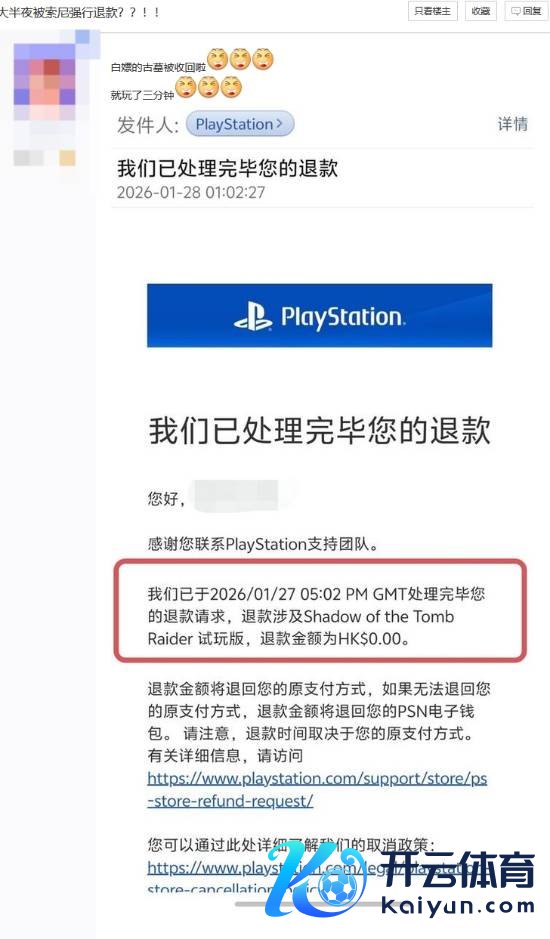Viewport: 550px width, 939px height.
Task: Click the 只看楼主 button
Action: click(x=433, y=11)
